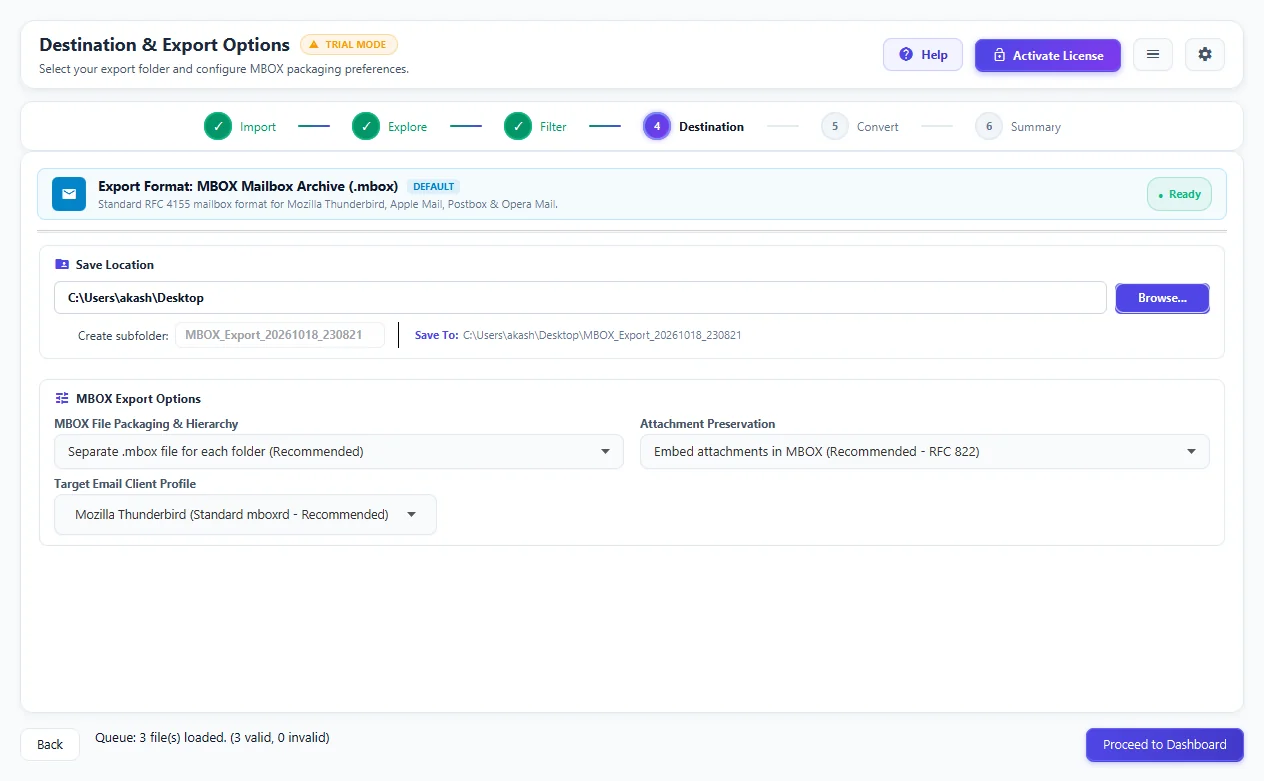This screenshot has height=781, width=1264.
Task: Click the Destination & Export Options heading
Action: tap(165, 45)
